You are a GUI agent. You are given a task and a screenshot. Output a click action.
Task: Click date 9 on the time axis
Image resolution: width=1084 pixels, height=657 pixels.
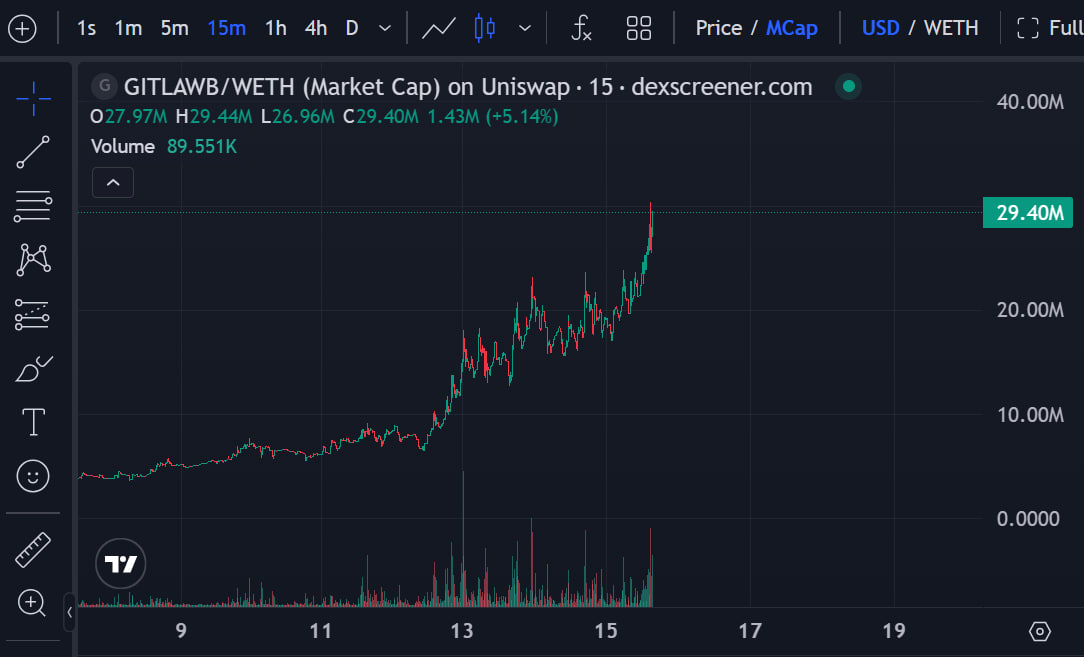(x=181, y=631)
